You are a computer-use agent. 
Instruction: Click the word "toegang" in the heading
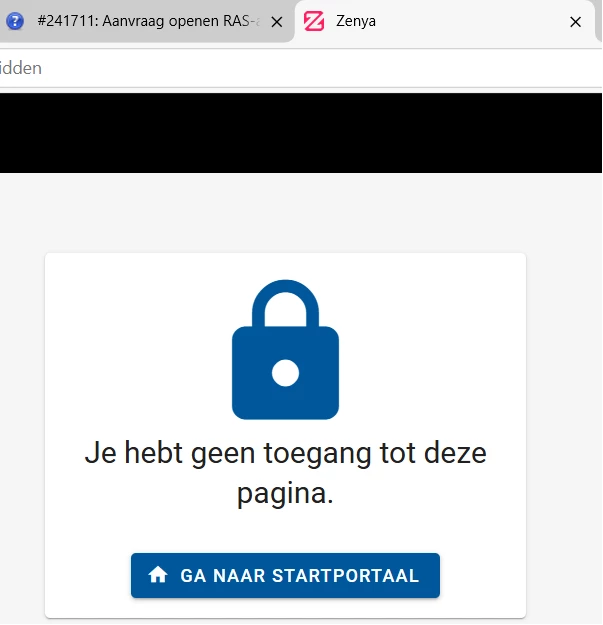tap(317, 453)
